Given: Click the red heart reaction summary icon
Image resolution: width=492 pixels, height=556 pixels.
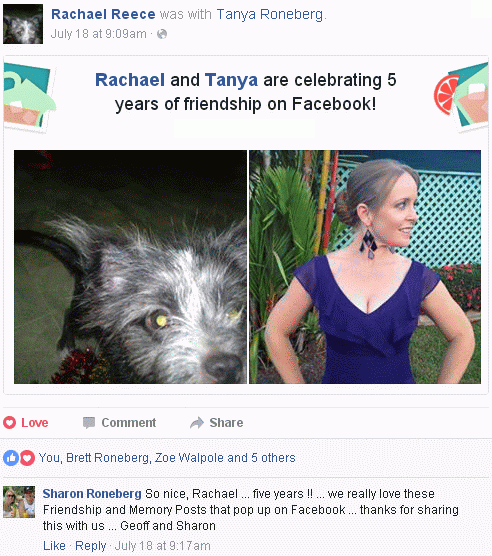Looking at the screenshot, I should click(27, 458).
